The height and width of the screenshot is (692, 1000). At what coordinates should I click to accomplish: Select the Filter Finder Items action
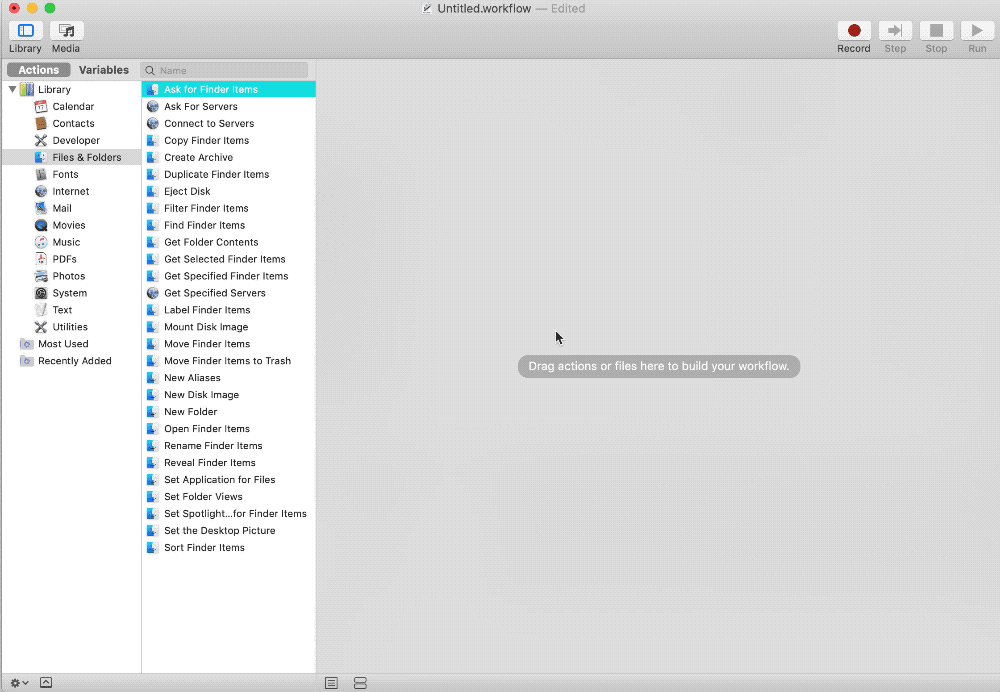(229, 209)
